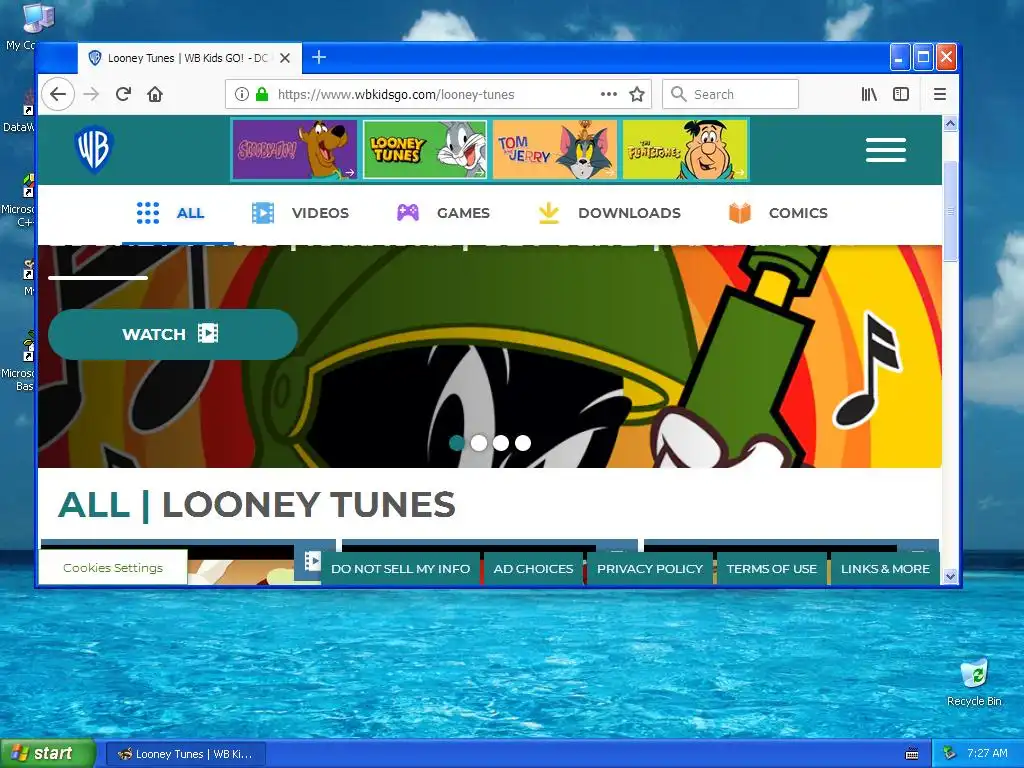The image size is (1024, 768).
Task: Open AD CHOICES link
Action: tap(534, 569)
